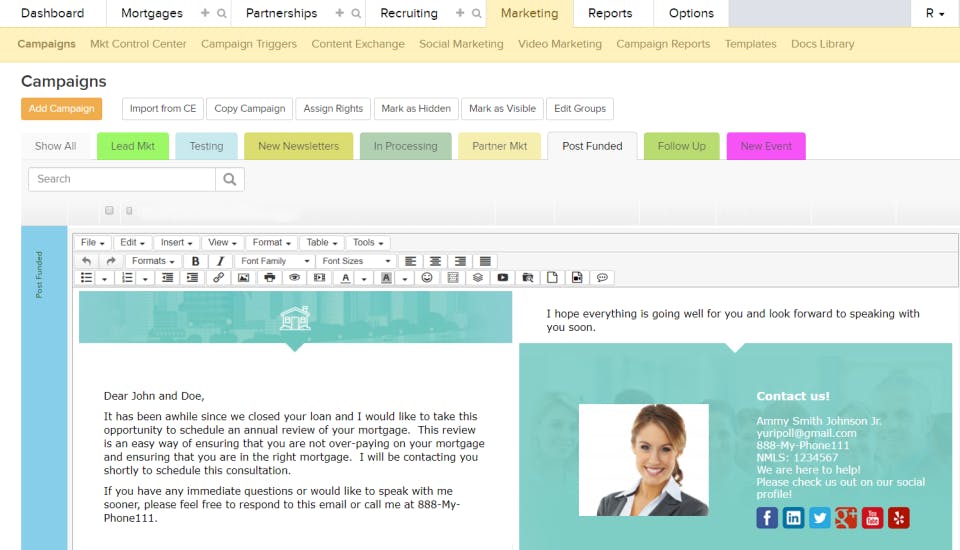Search Partnerships with magnifier icon
The height and width of the screenshot is (550, 960).
(356, 13)
